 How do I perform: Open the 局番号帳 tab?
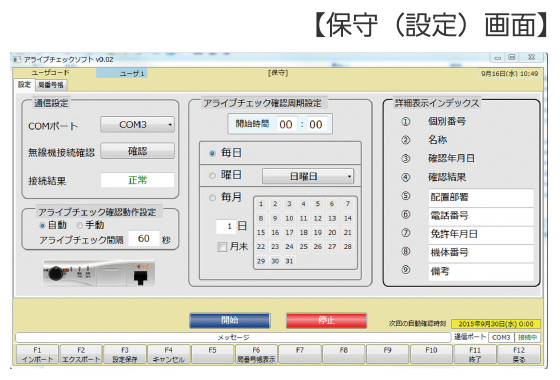click(x=51, y=85)
